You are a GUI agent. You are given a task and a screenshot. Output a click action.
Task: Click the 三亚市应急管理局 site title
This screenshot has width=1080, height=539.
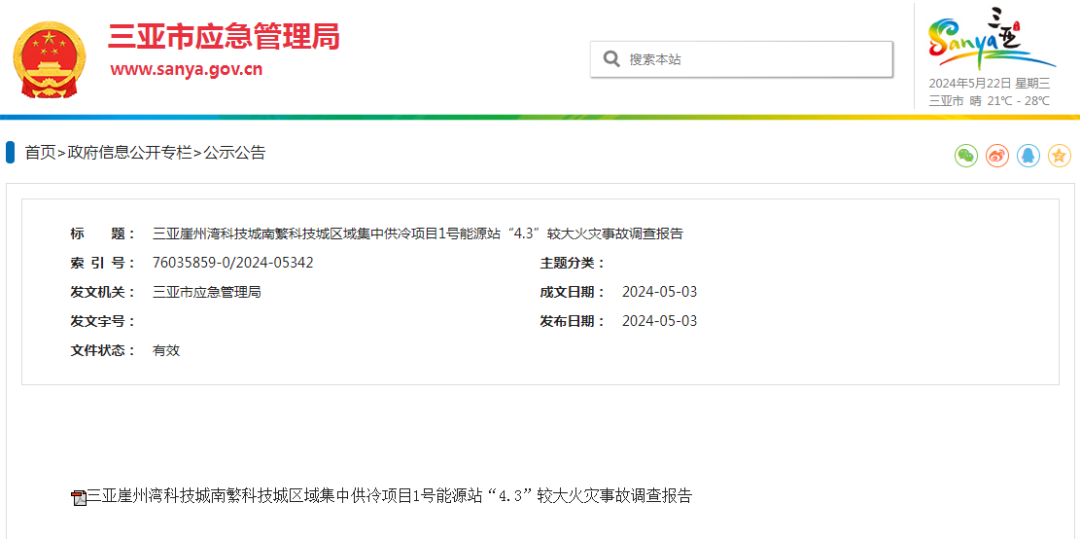224,37
